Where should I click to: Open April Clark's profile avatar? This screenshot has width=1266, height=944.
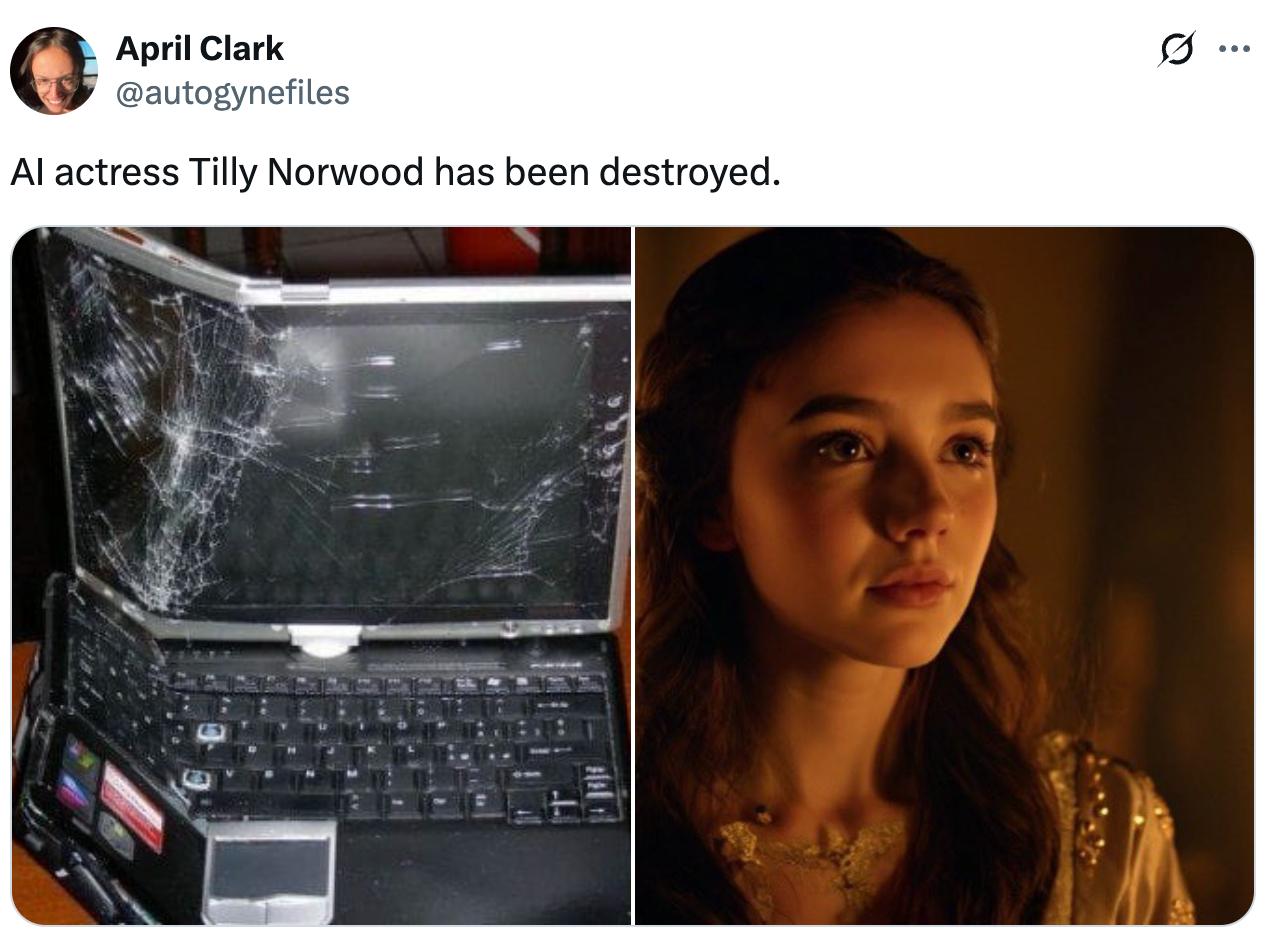(x=54, y=71)
